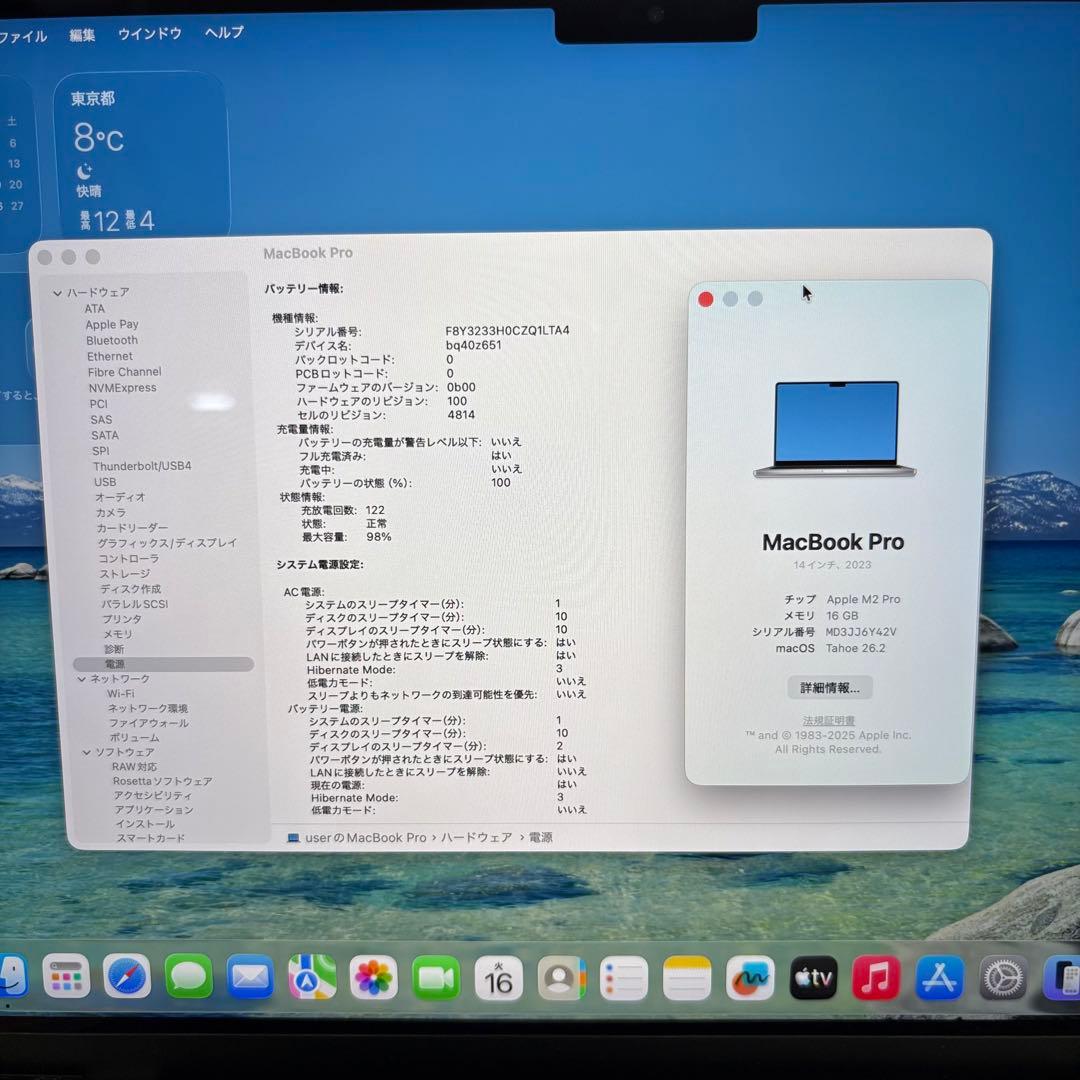The height and width of the screenshot is (1080, 1080).
Task: Collapse the ソフトウェア section in the sidebar
Action: pos(87,752)
